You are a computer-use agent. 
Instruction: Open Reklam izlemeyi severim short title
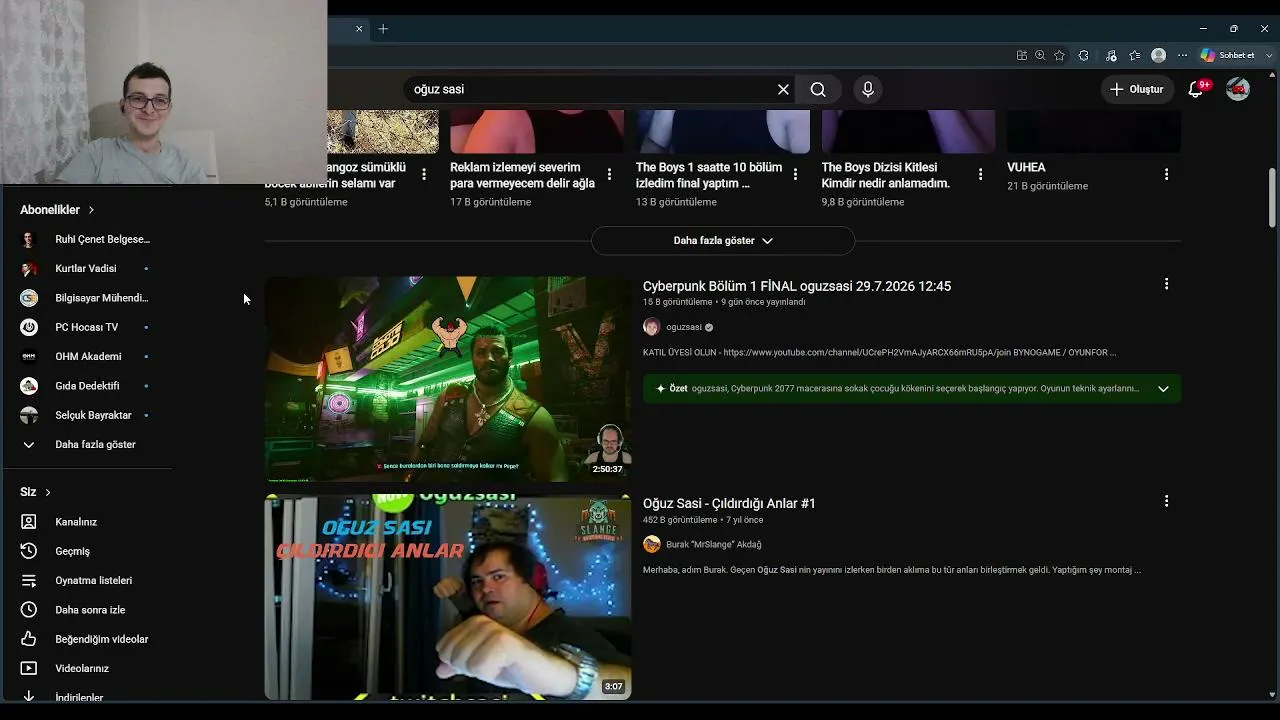point(522,175)
